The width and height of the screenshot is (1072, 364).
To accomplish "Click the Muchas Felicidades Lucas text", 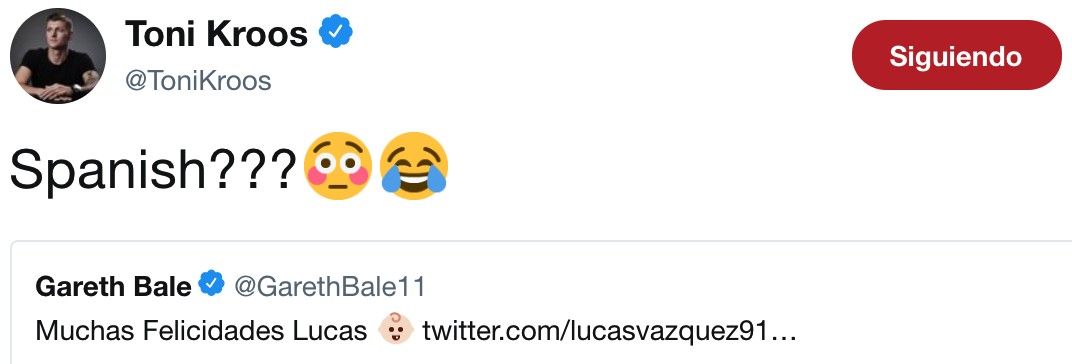I will click(x=201, y=331).
